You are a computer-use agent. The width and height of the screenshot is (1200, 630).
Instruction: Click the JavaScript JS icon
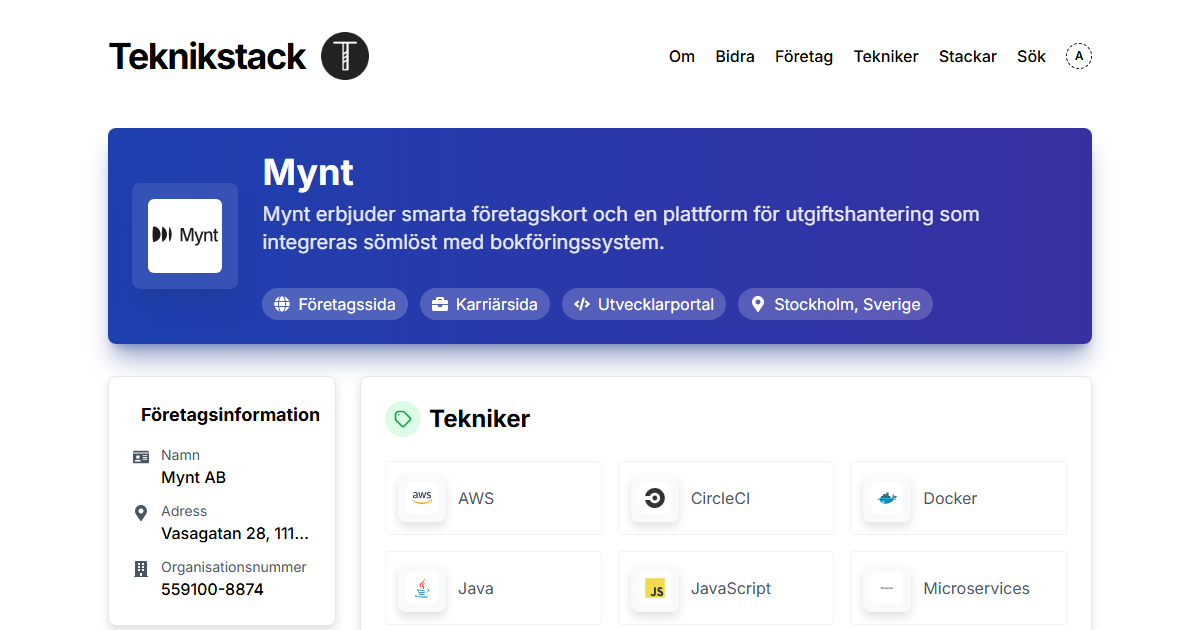[x=655, y=588]
